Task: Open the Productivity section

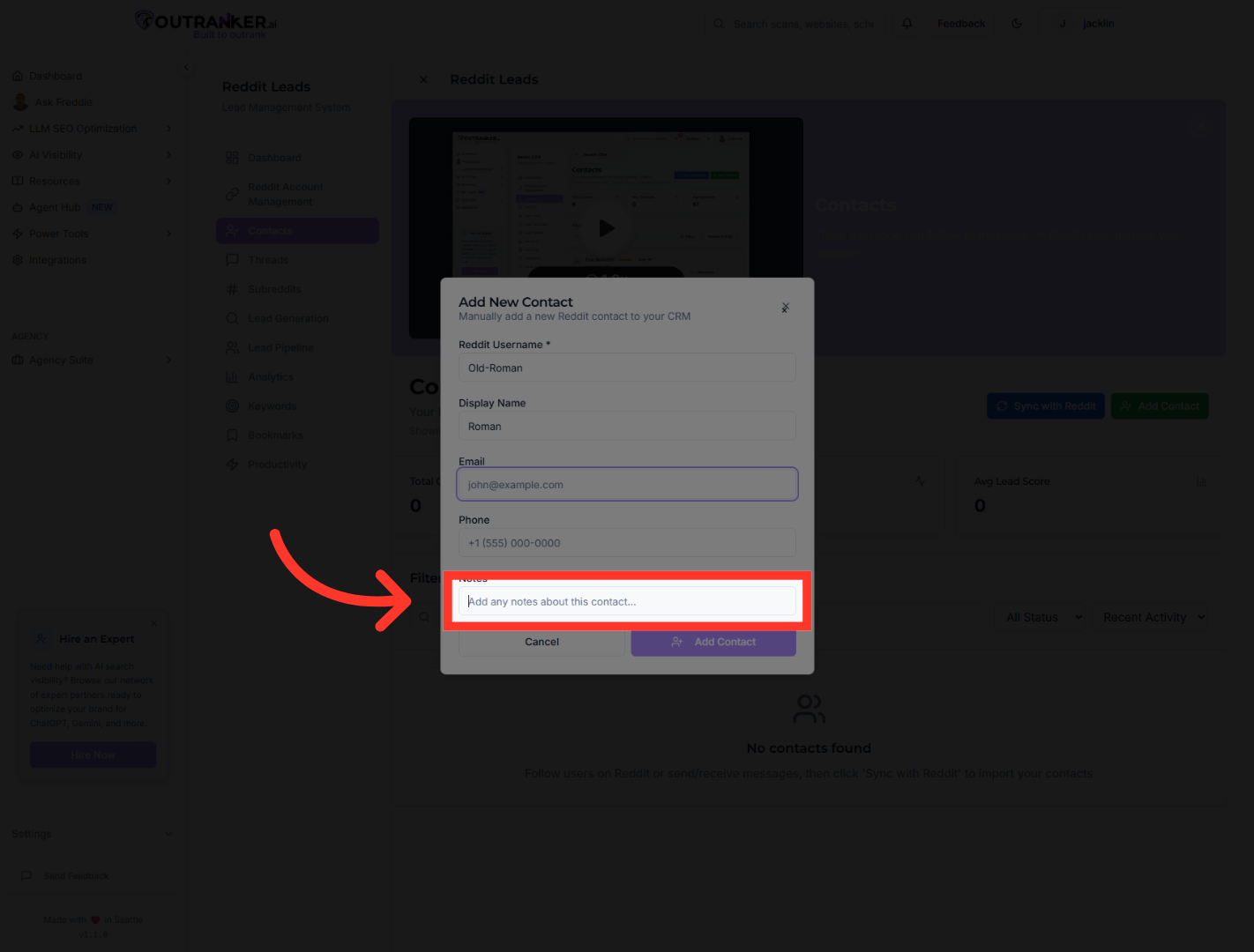Action: click(x=298, y=465)
